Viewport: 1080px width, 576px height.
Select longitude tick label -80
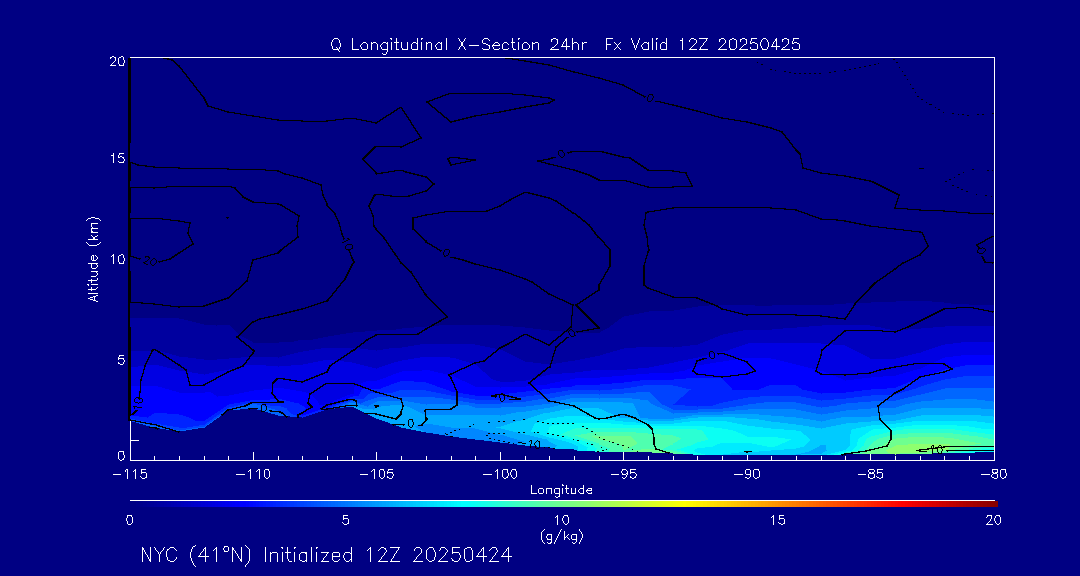993,474
